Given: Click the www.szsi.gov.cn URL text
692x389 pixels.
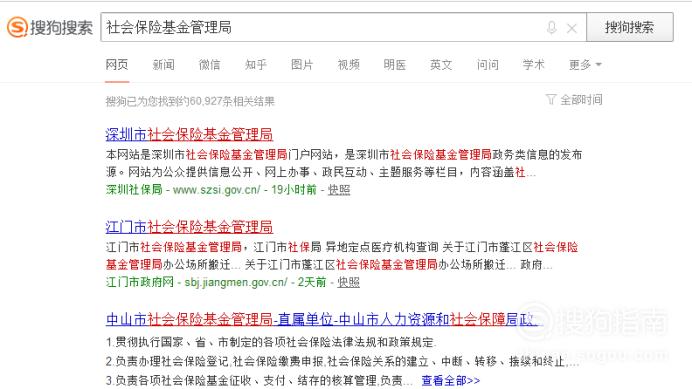Looking at the screenshot, I should coord(217,190).
